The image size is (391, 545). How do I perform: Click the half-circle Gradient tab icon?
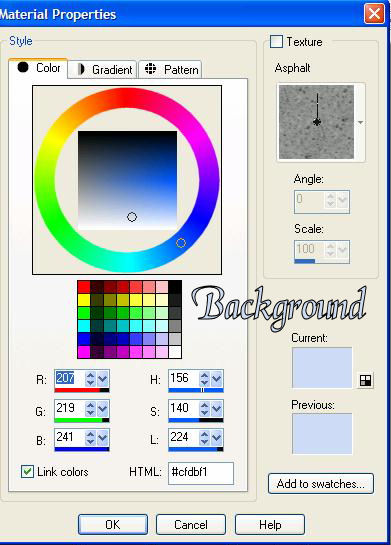[x=80, y=69]
